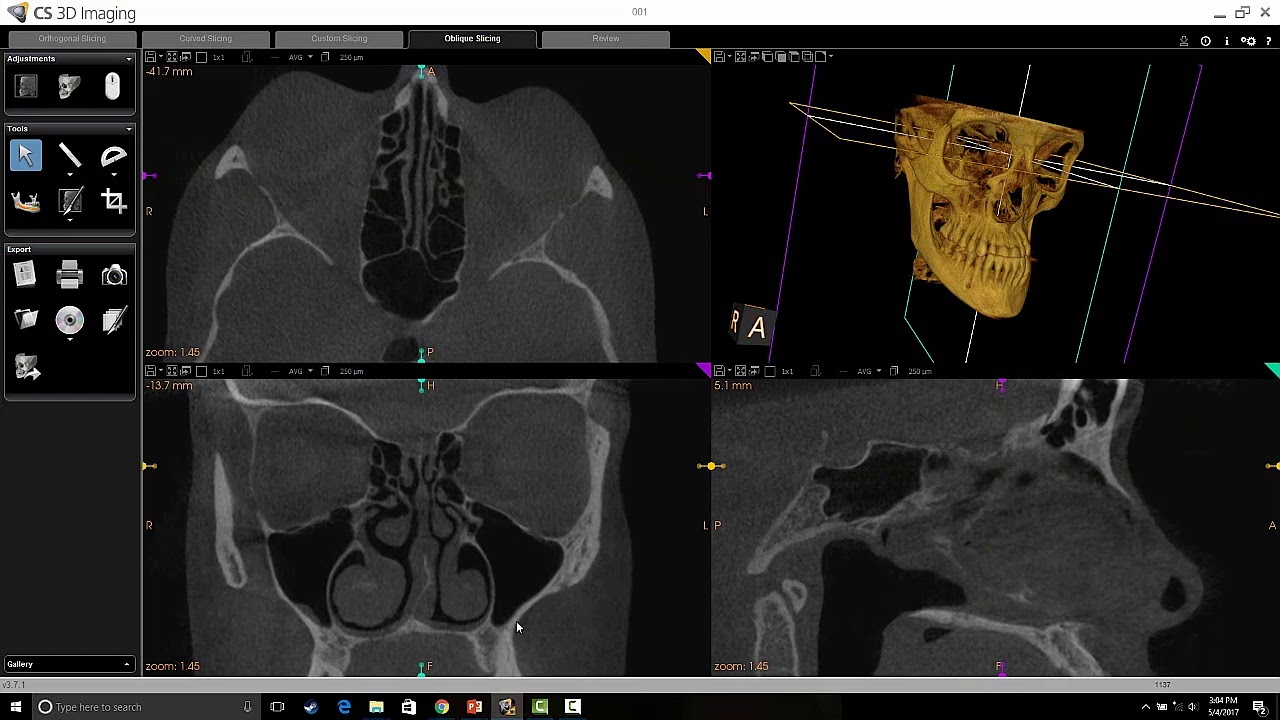This screenshot has height=720, width=1280.
Task: Click the cyan slice handle at top of axial view
Action: [x=421, y=72]
